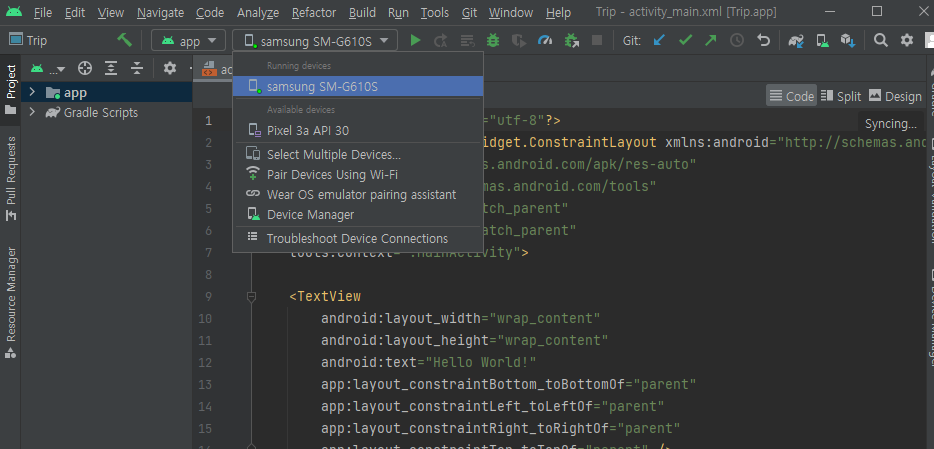Open the Run menu

coord(398,13)
